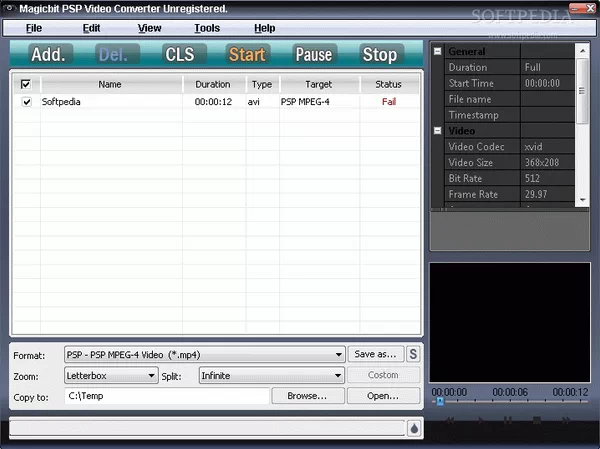
Task: Click the S icon beside Save as
Action: pos(414,354)
